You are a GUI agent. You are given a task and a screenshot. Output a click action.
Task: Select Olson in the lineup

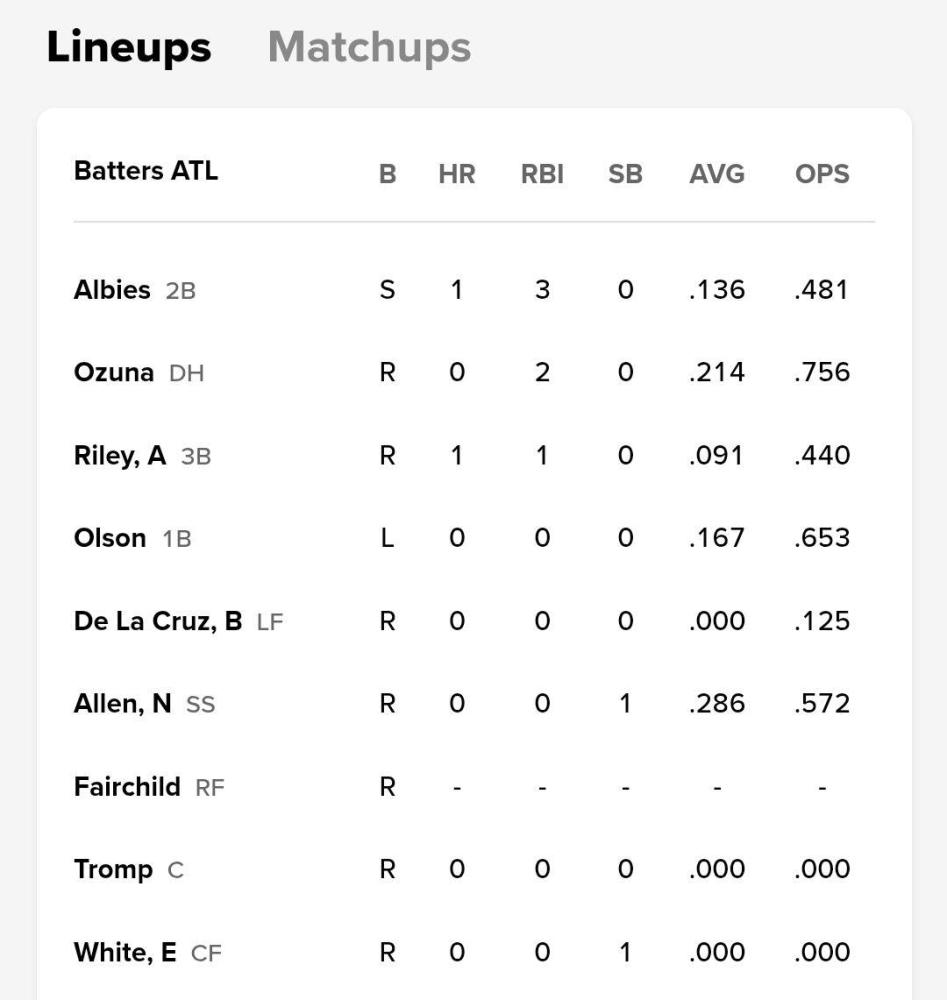[x=110, y=538]
